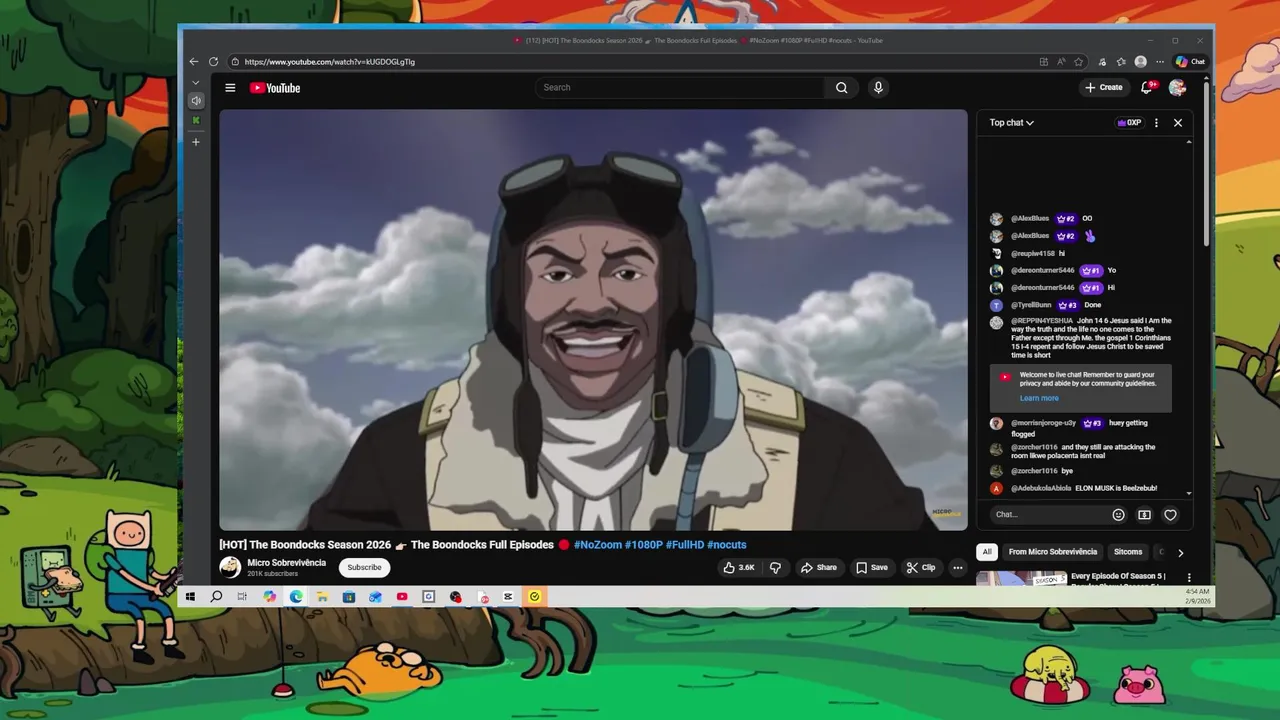The height and width of the screenshot is (720, 1280).
Task: Expand vertical tabs chevron in sidebar
Action: (196, 82)
